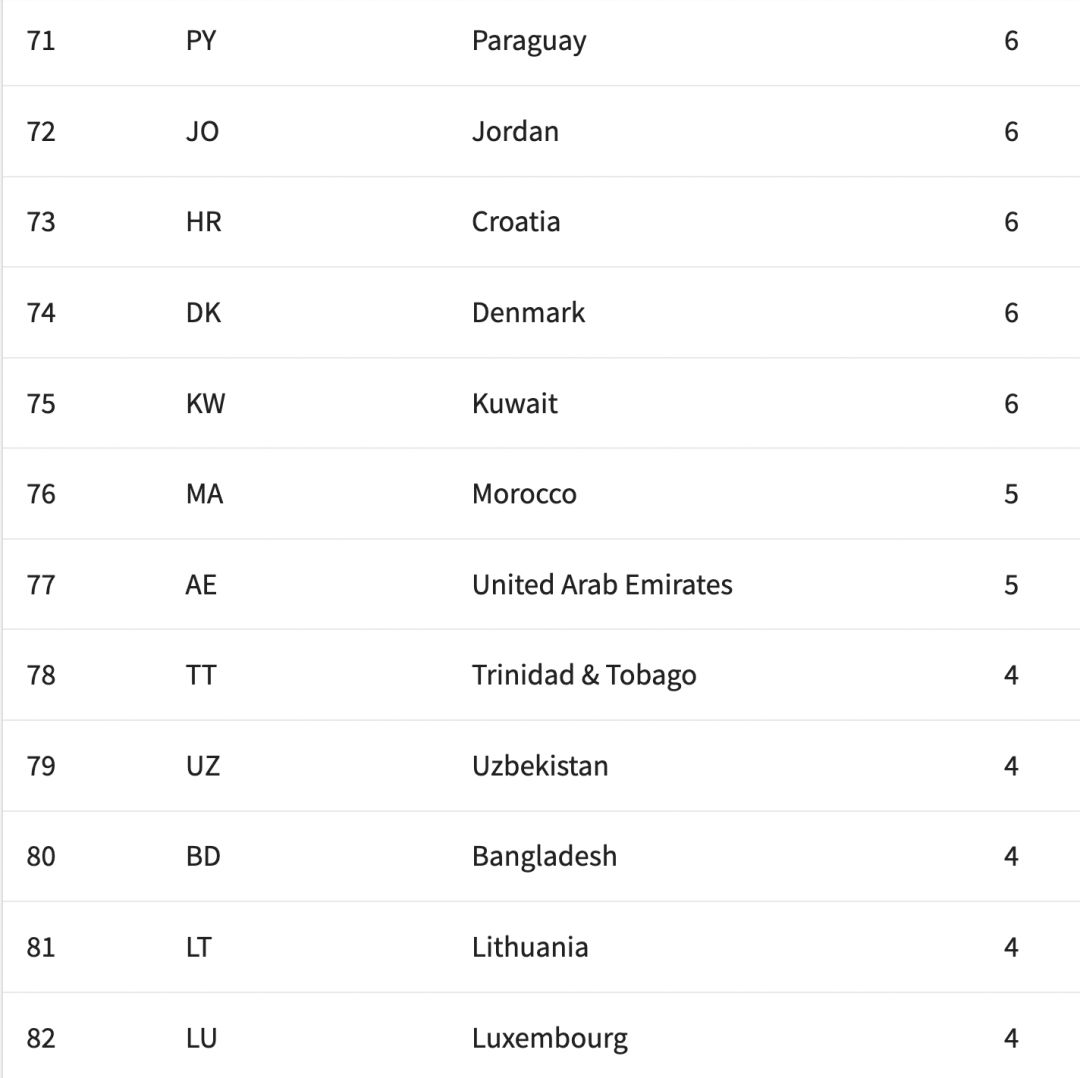Select the Kuwait country name

pos(515,404)
